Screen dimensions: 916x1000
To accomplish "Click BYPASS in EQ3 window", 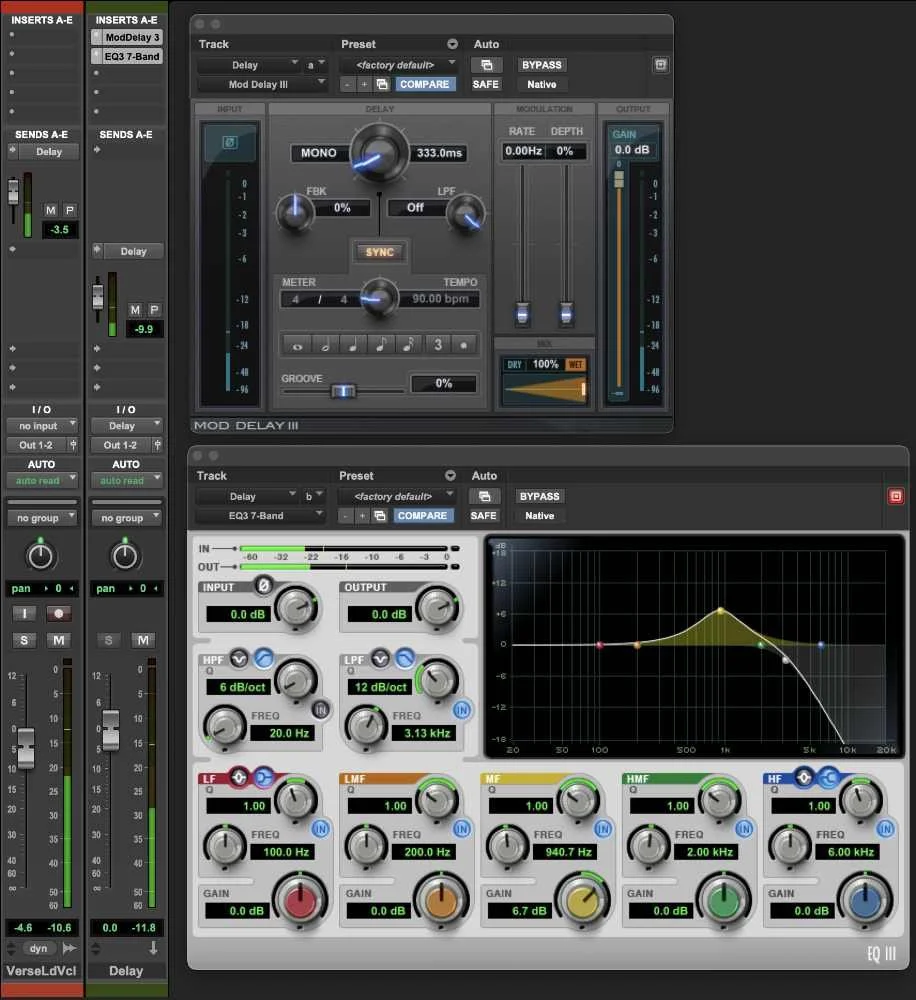I will tap(540, 496).
